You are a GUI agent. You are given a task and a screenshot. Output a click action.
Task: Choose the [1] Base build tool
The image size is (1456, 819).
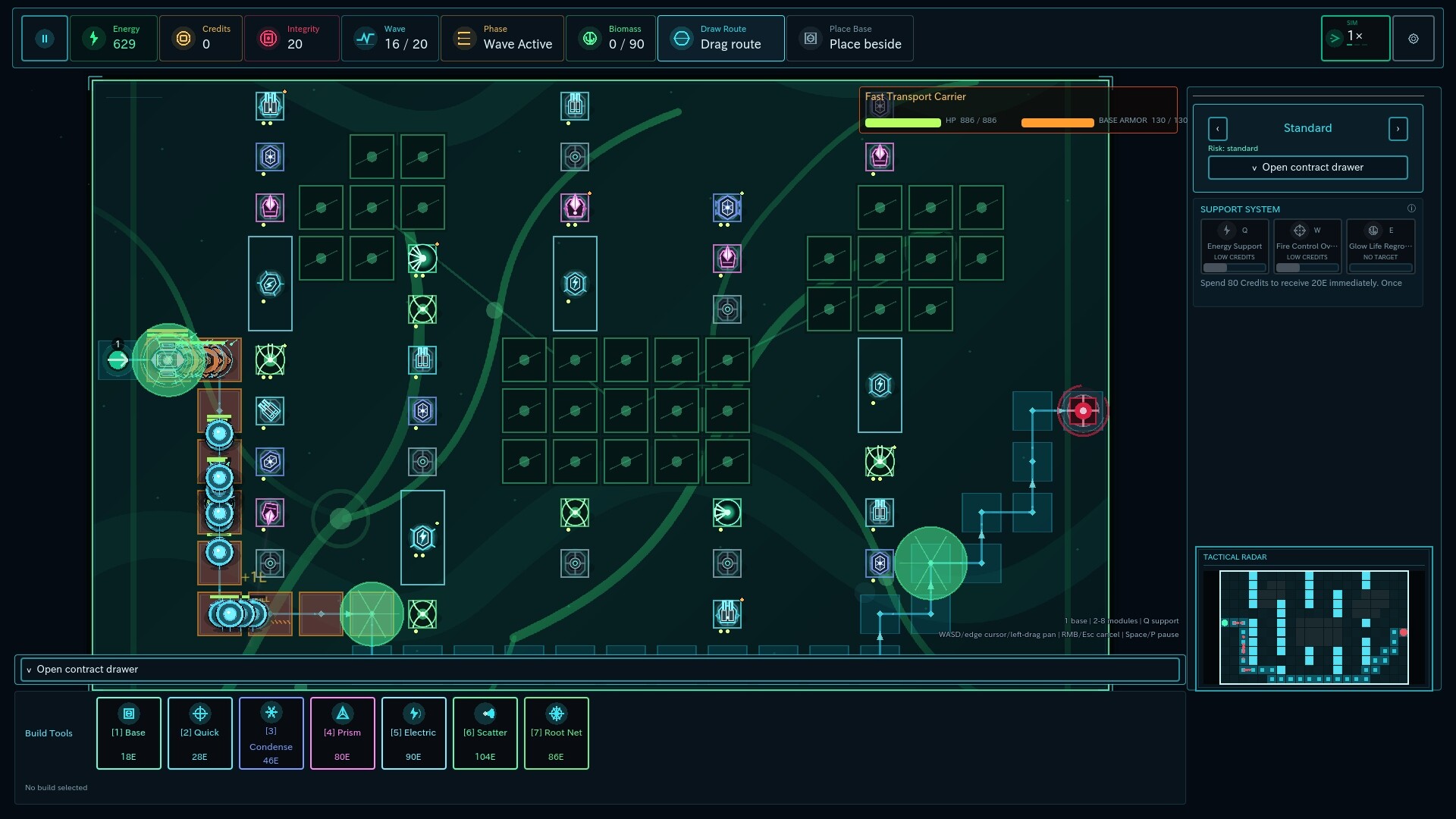click(128, 733)
